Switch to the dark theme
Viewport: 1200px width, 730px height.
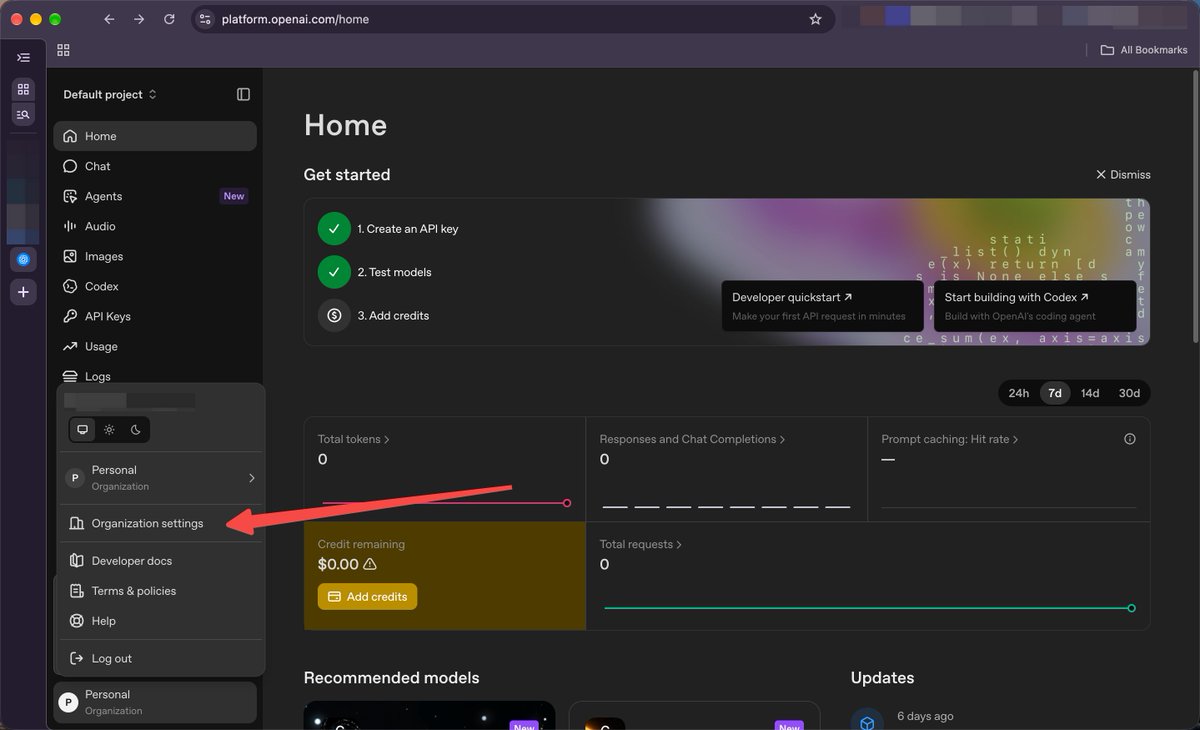coord(135,430)
